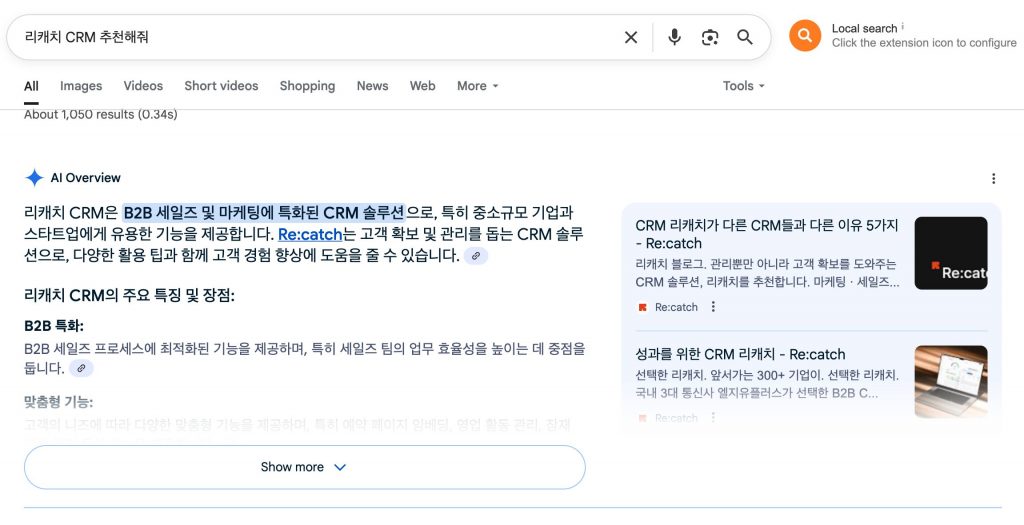Click the 'AI Overview' heading label
Viewport: 1024px width, 525px height.
[86, 178]
